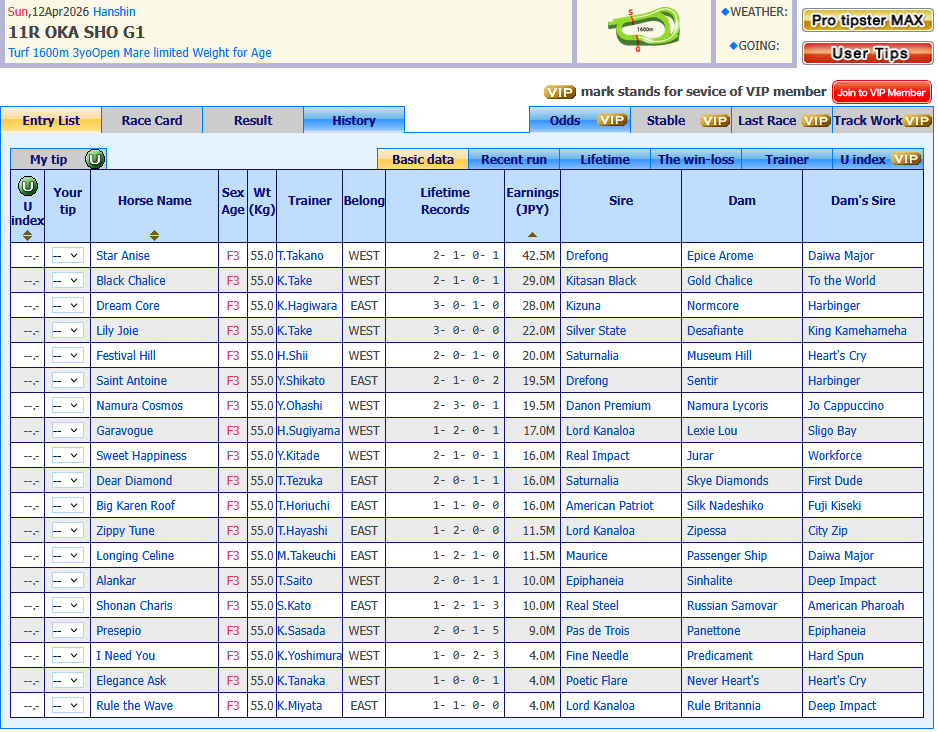This screenshot has width=938, height=732.
Task: Click the Hanshin course map thumbnail
Action: tap(644, 29)
